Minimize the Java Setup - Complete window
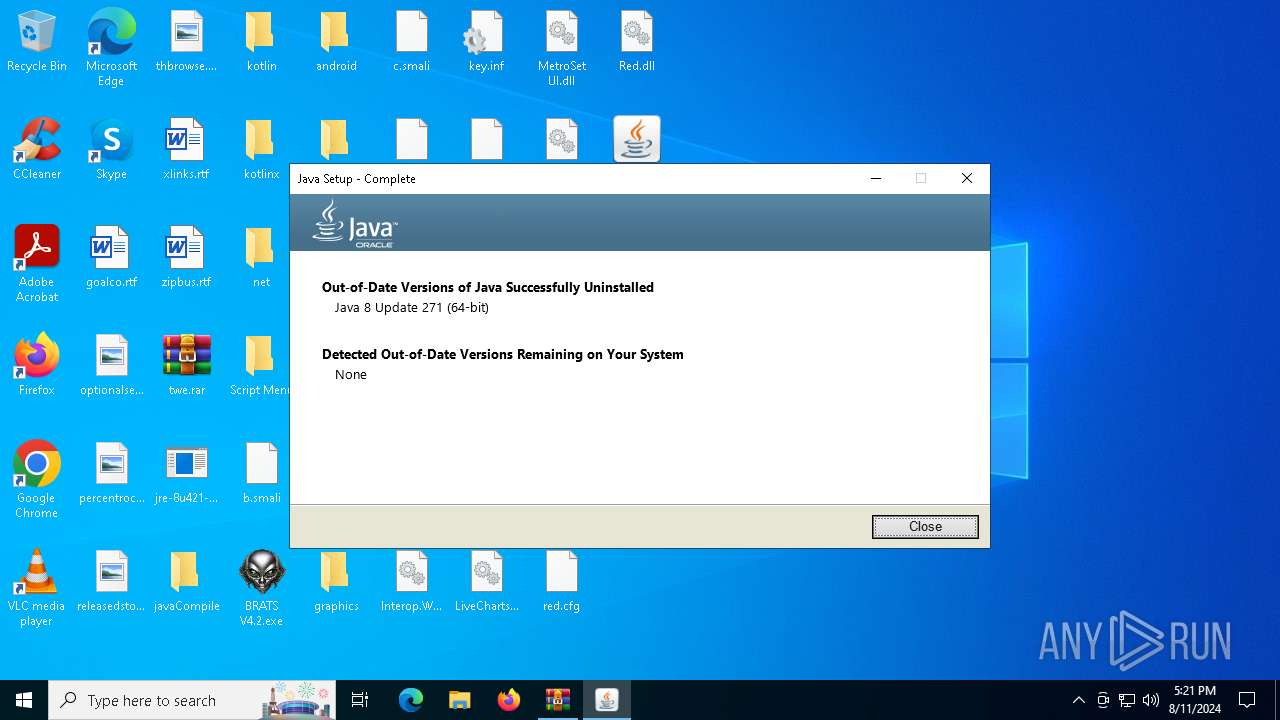The width and height of the screenshot is (1280, 720). pos(876,178)
